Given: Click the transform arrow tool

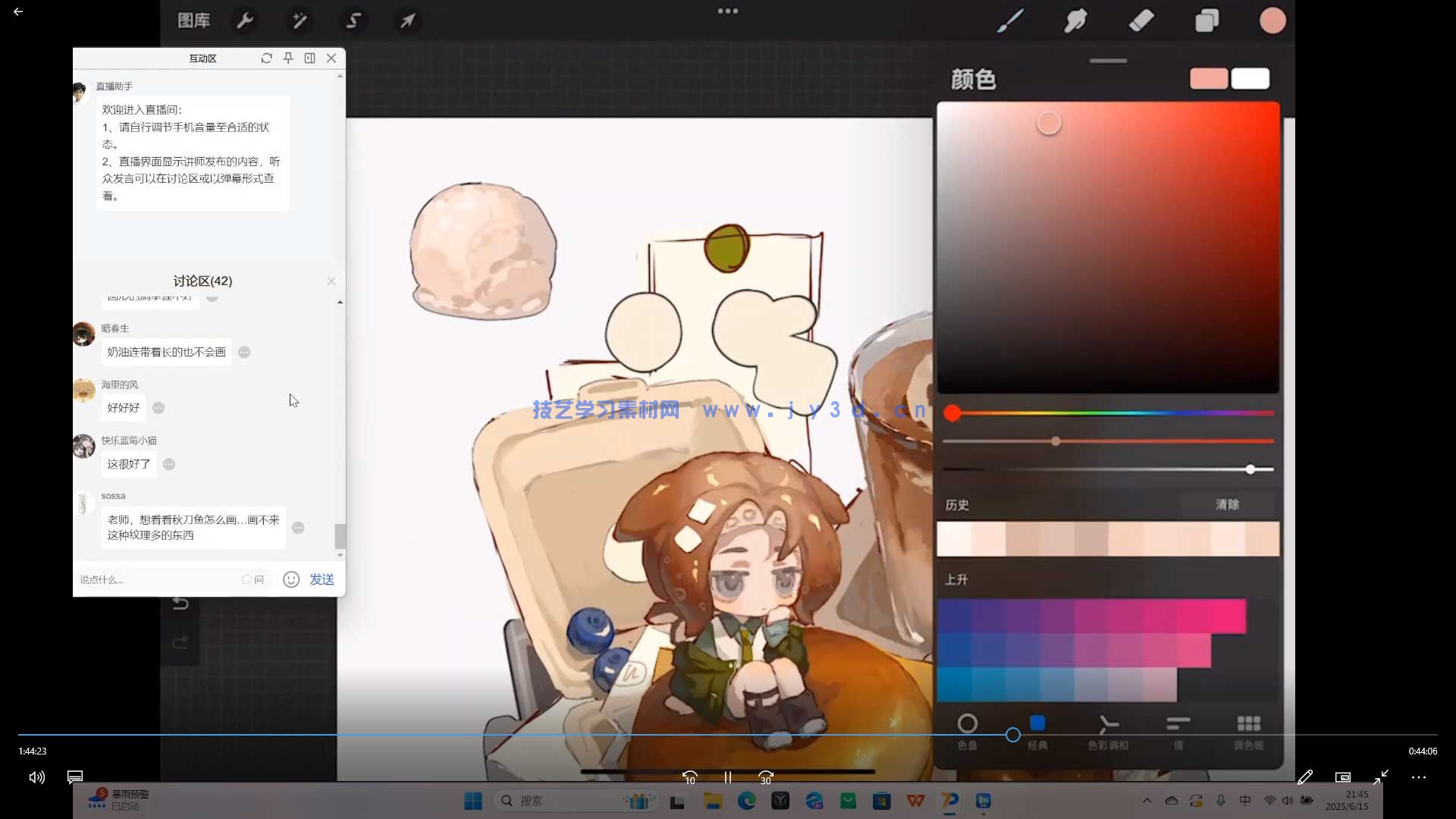Looking at the screenshot, I should (408, 20).
